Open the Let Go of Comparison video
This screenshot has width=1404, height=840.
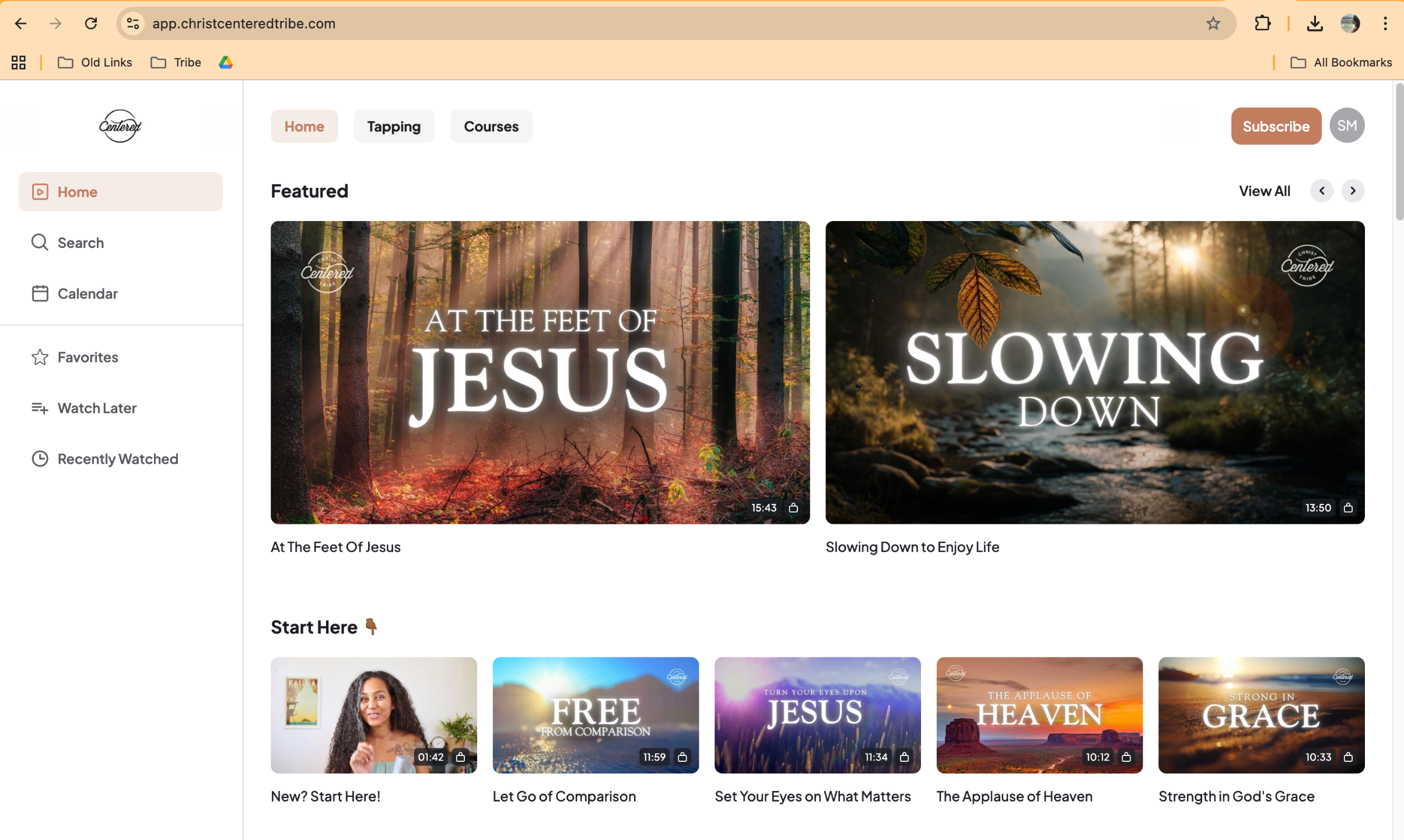click(595, 715)
